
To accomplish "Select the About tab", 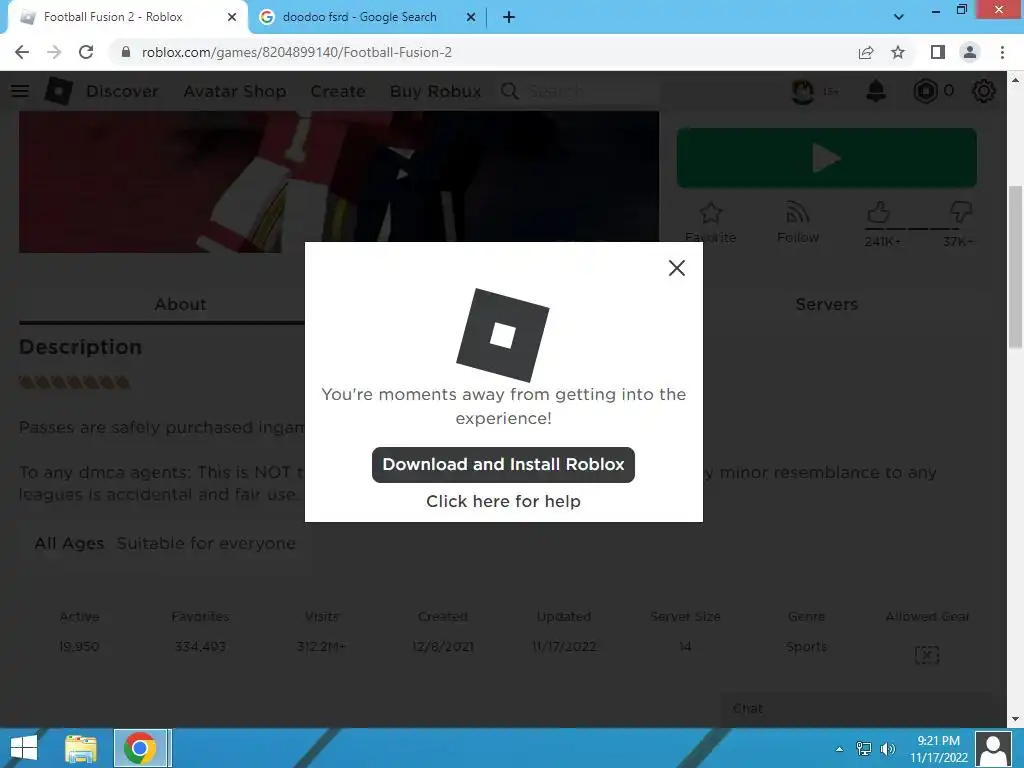I will pyautogui.click(x=180, y=304).
